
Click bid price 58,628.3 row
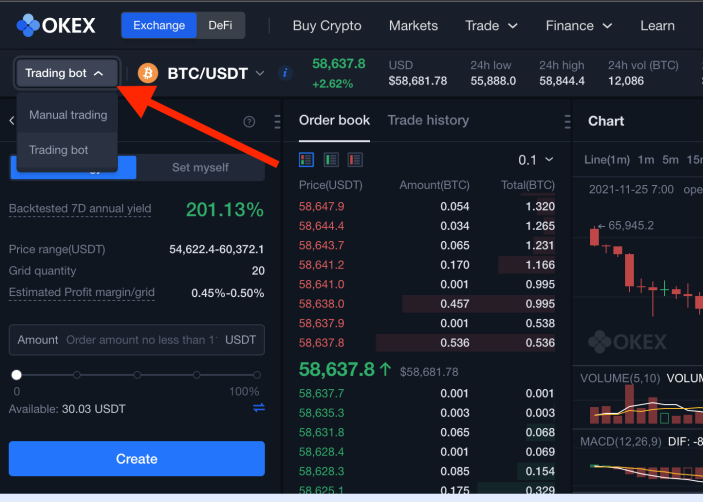click(x=427, y=471)
